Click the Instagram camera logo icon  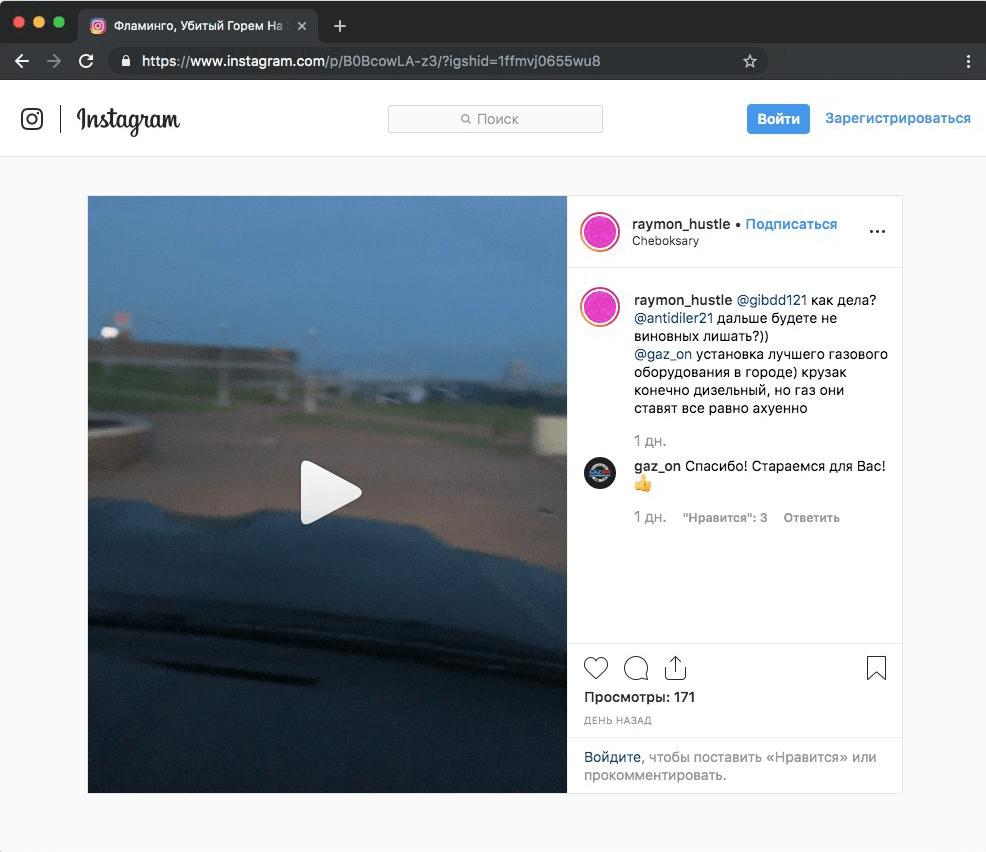point(32,119)
